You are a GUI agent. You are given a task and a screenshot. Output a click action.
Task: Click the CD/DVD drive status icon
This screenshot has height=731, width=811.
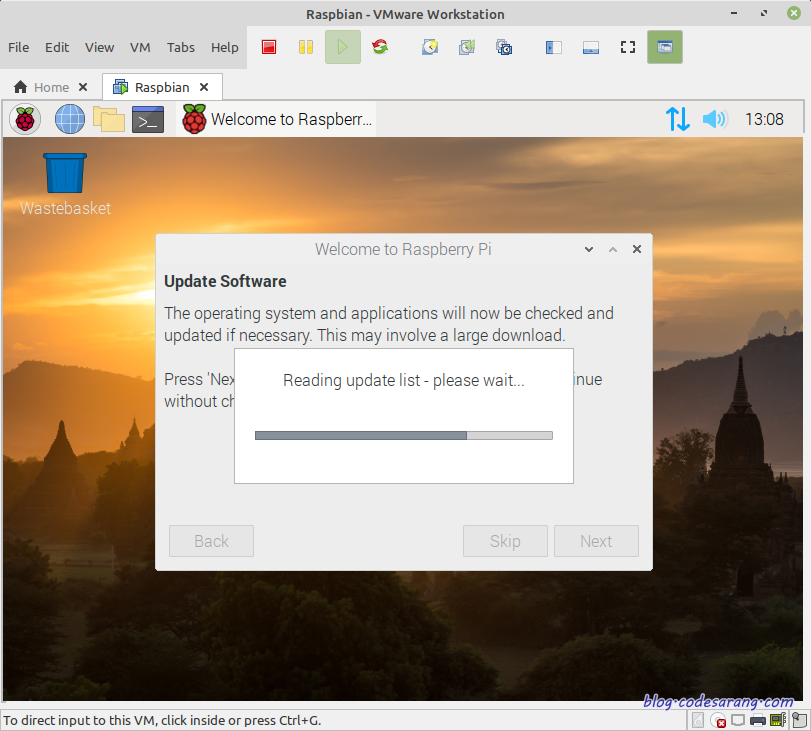tap(718, 720)
